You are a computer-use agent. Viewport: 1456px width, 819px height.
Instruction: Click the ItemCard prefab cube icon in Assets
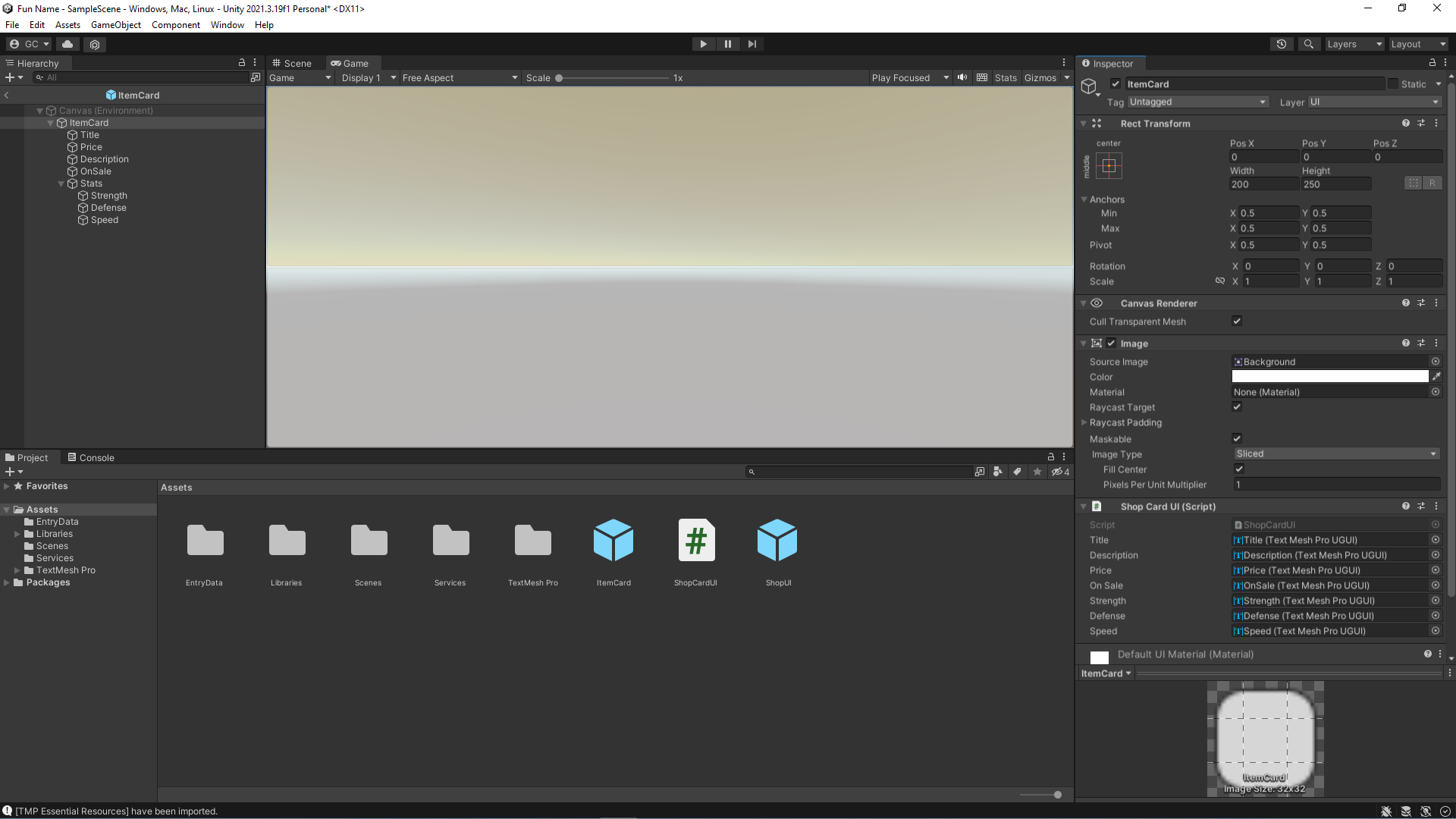(x=614, y=540)
